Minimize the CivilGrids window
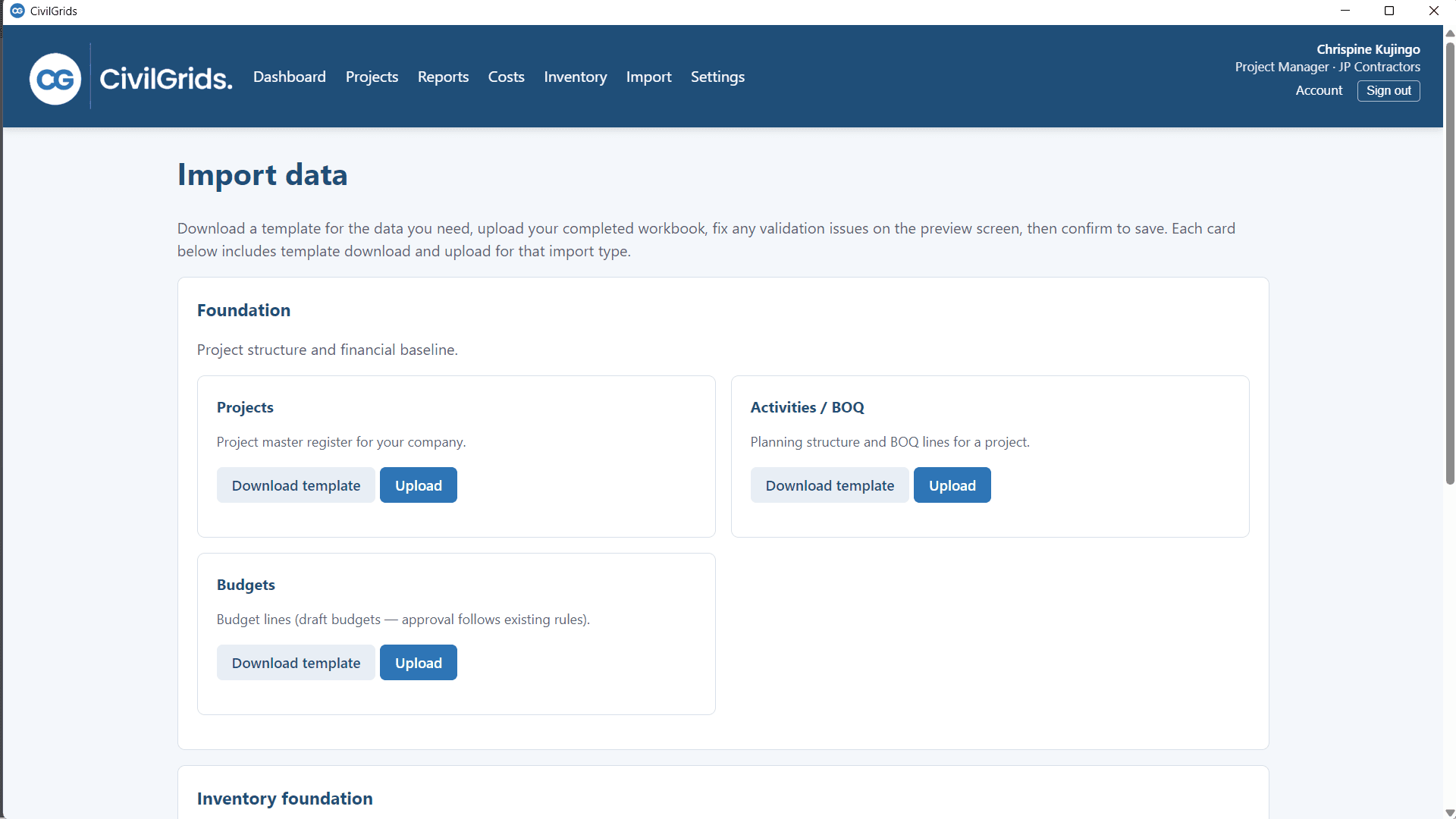Screen dimensions: 1456x819 click(1345, 11)
